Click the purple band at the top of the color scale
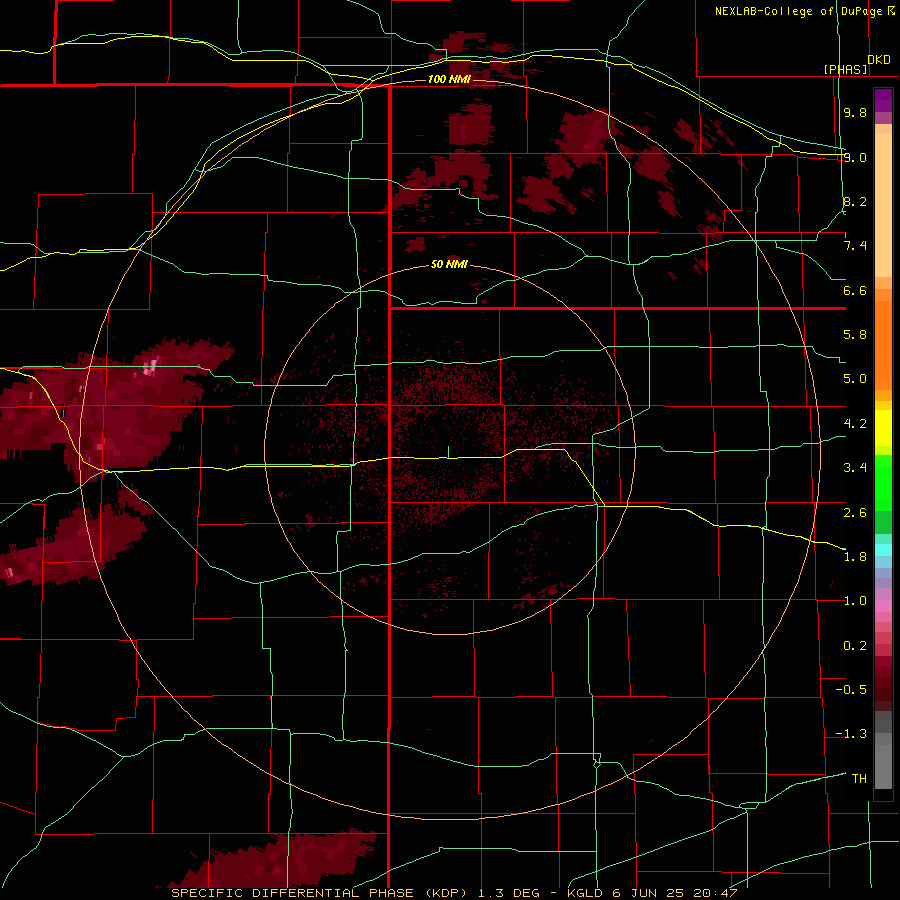Viewport: 900px width, 900px height. pyautogui.click(x=883, y=100)
